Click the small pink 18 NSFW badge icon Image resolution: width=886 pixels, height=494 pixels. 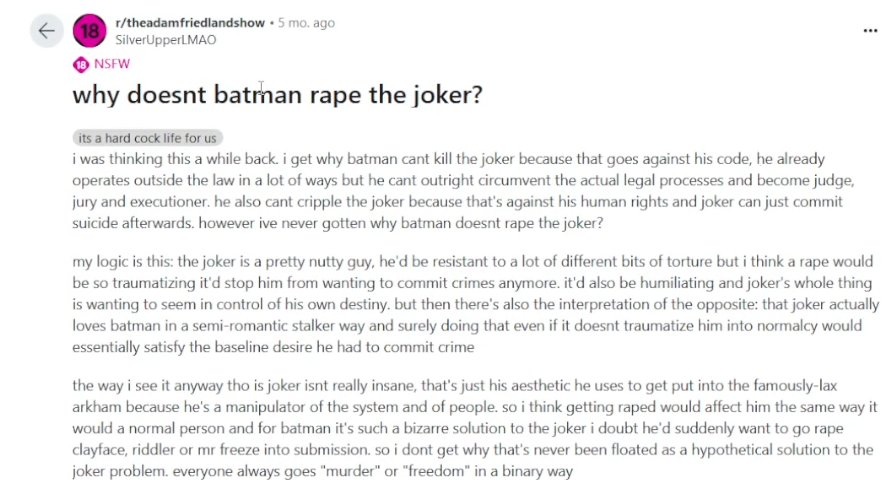81,64
